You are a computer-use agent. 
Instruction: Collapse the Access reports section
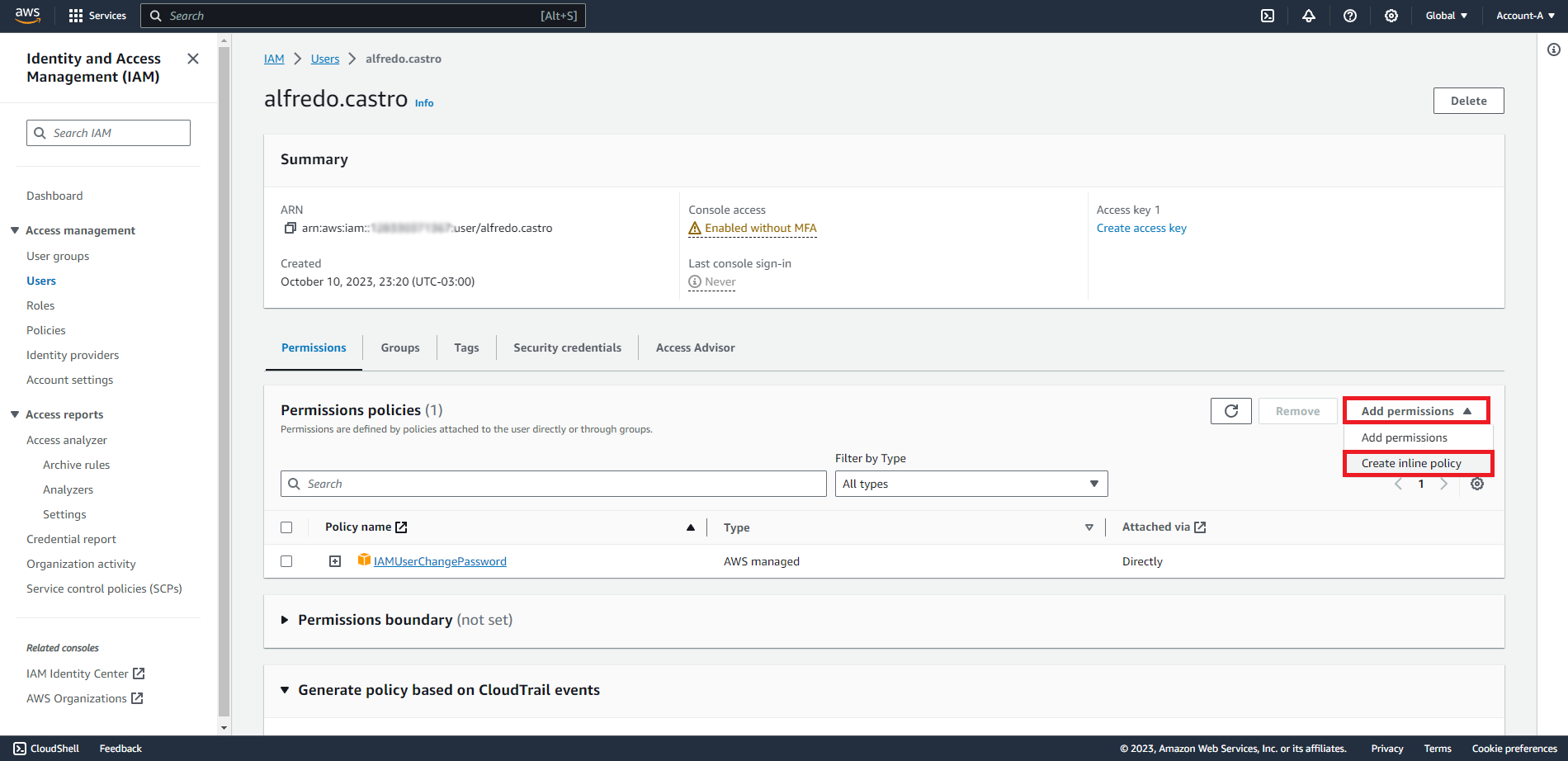pyautogui.click(x=15, y=414)
